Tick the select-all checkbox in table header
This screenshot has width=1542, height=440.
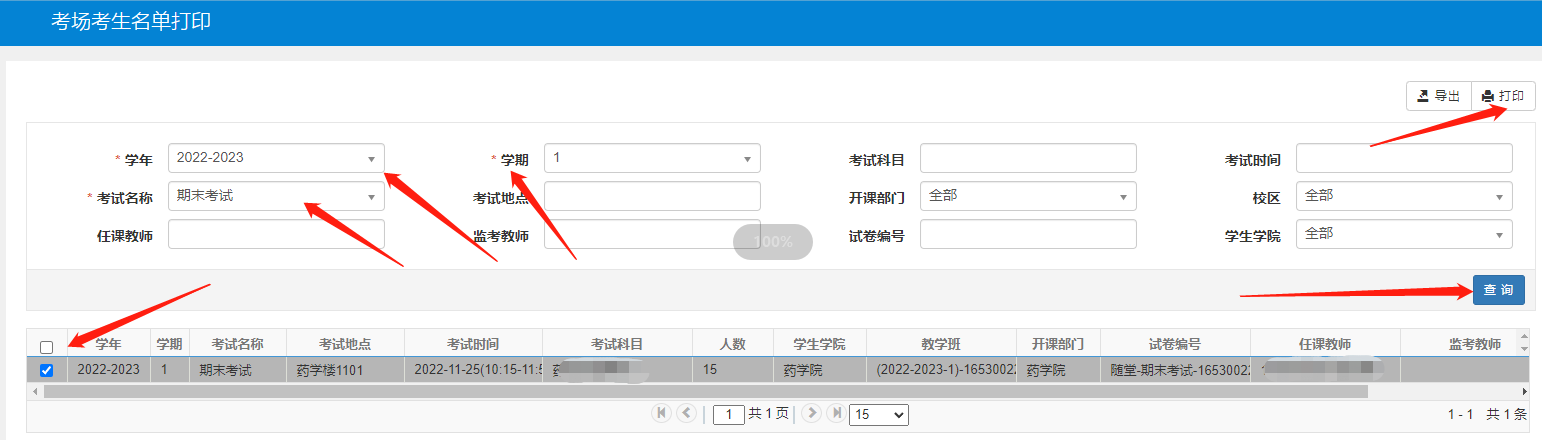click(x=46, y=347)
